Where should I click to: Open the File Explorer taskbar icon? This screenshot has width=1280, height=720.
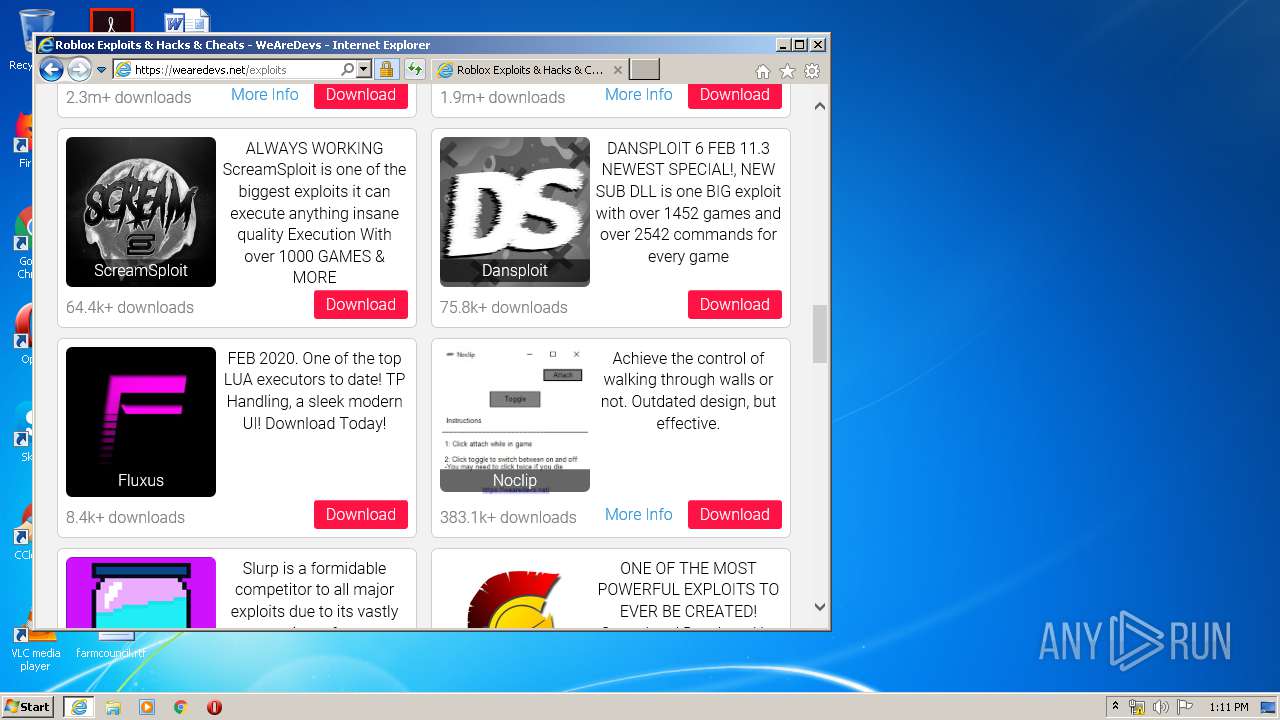coord(113,707)
